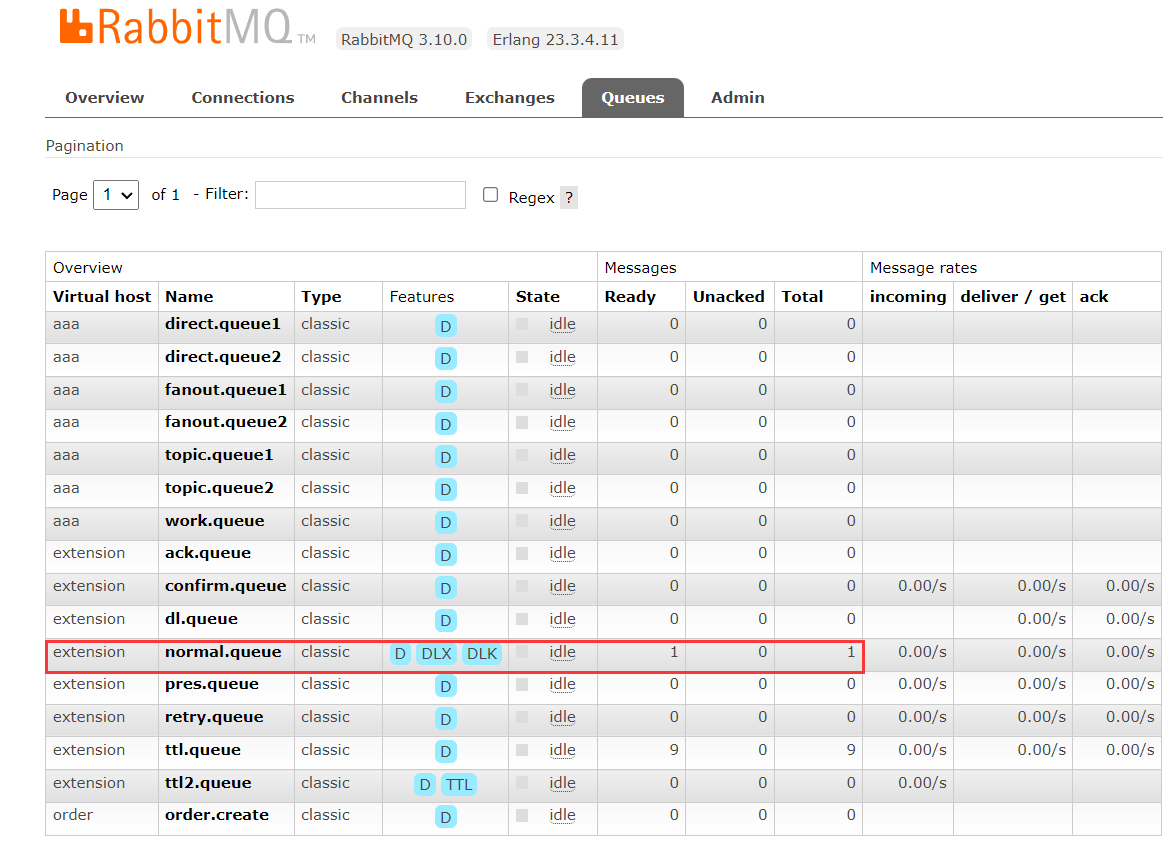Open the normal.queue queue details
The width and height of the screenshot is (1163, 845).
tap(223, 652)
